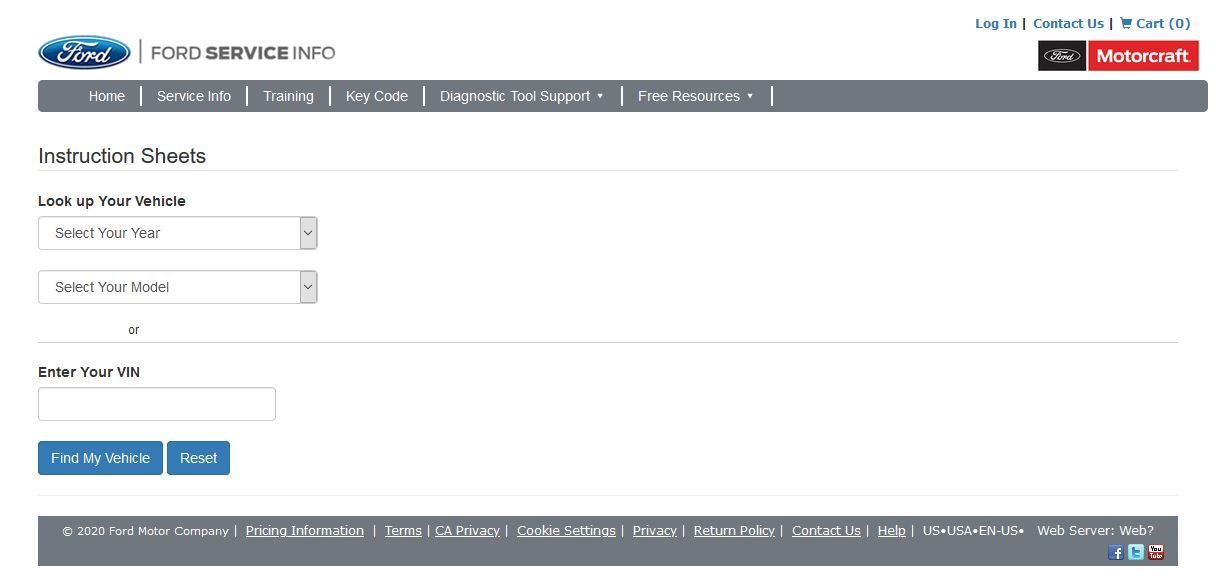Screen dimensions: 1229x583
Task: Open Ford's Twitter page icon
Action: coord(1136,552)
